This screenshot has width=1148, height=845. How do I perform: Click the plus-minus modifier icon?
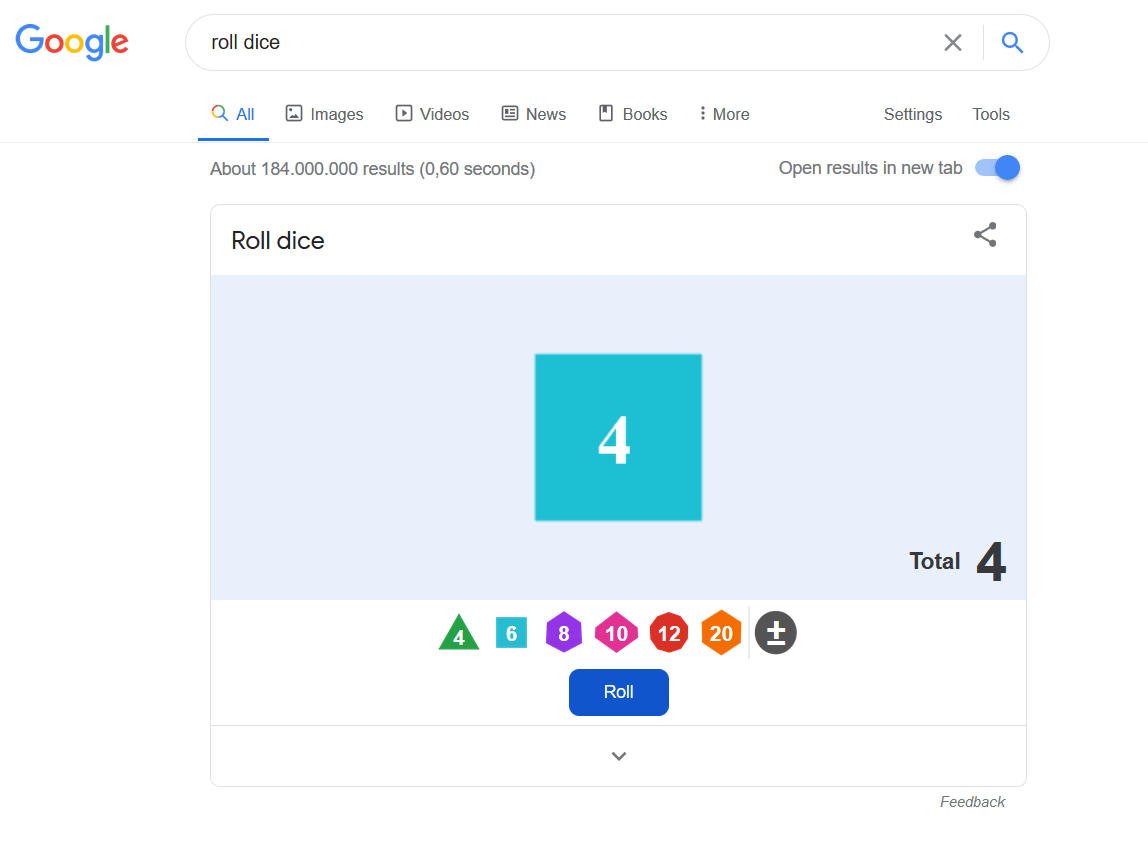coord(775,633)
